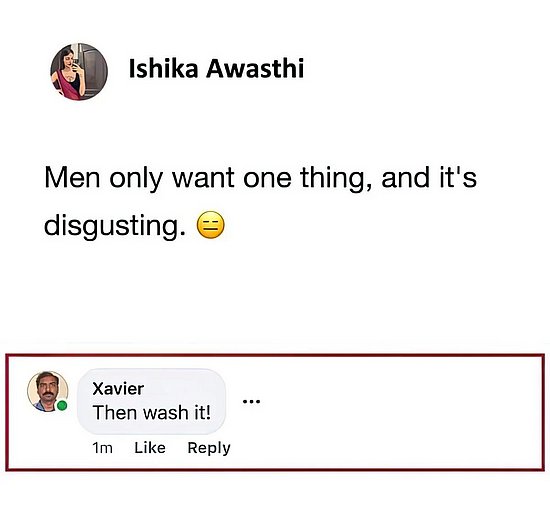Click the word 'Men' in the post
Screen dimensions: 550x514
pyautogui.click(x=72, y=178)
